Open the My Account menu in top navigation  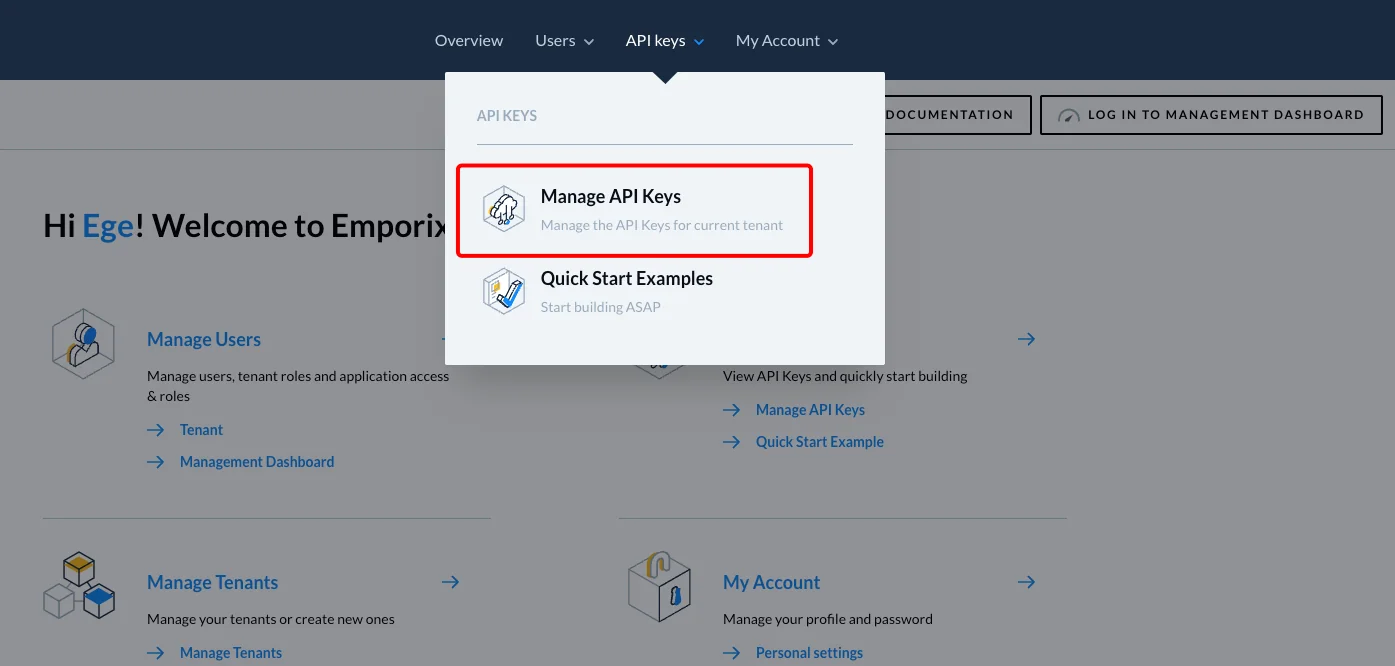pos(787,41)
